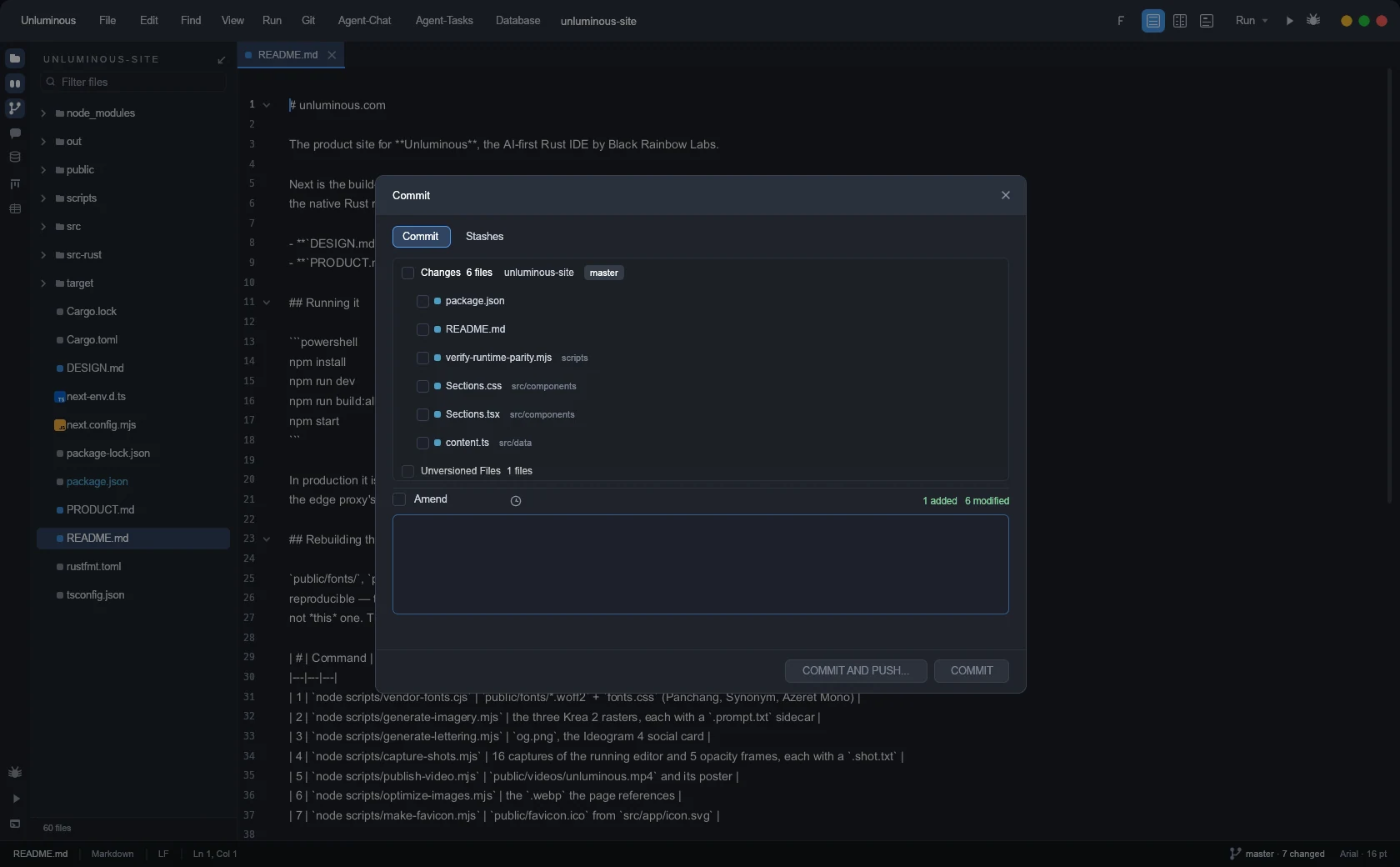Image resolution: width=1400 pixels, height=867 pixels.
Task: Select the split two-column layout icon
Action: coord(1180,21)
